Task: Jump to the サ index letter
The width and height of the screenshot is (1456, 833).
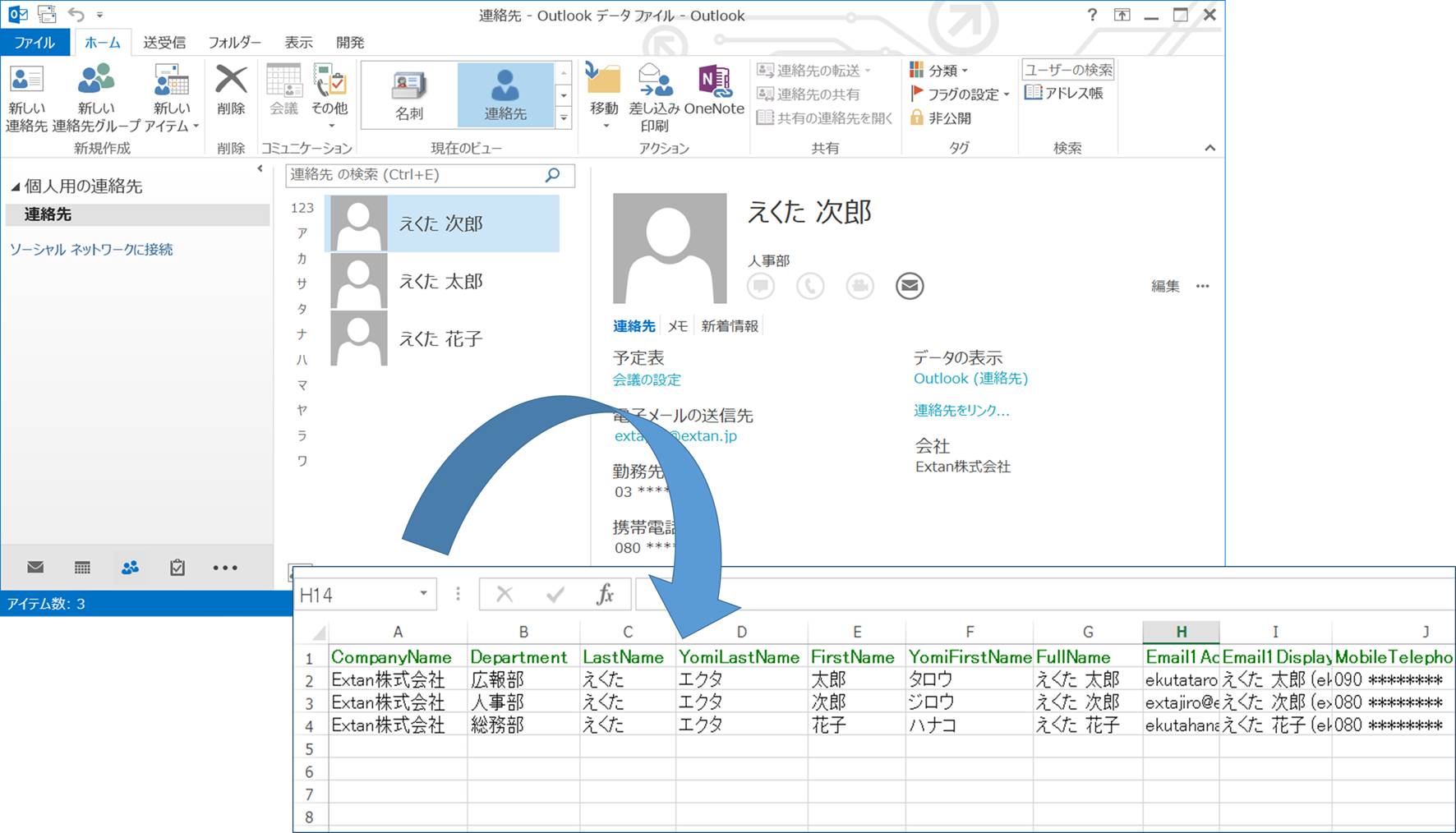Action: 302,283
